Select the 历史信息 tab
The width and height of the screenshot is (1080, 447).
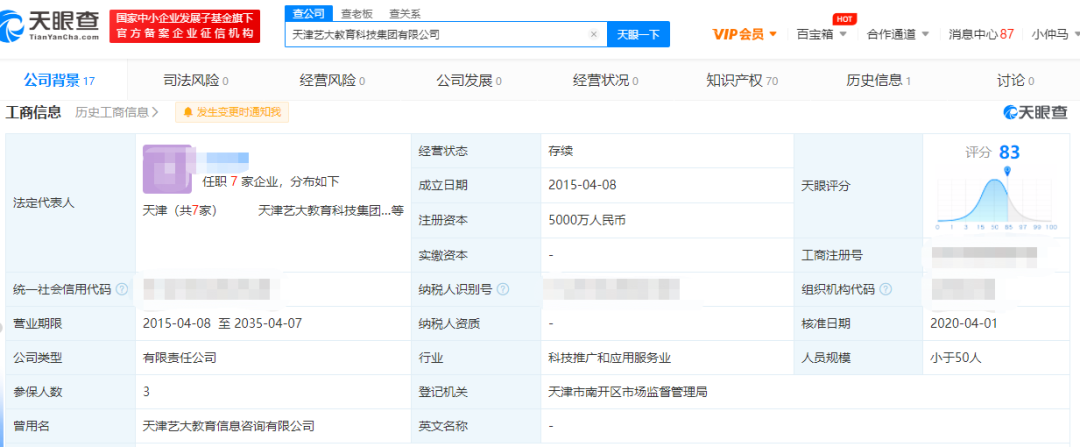click(x=878, y=81)
